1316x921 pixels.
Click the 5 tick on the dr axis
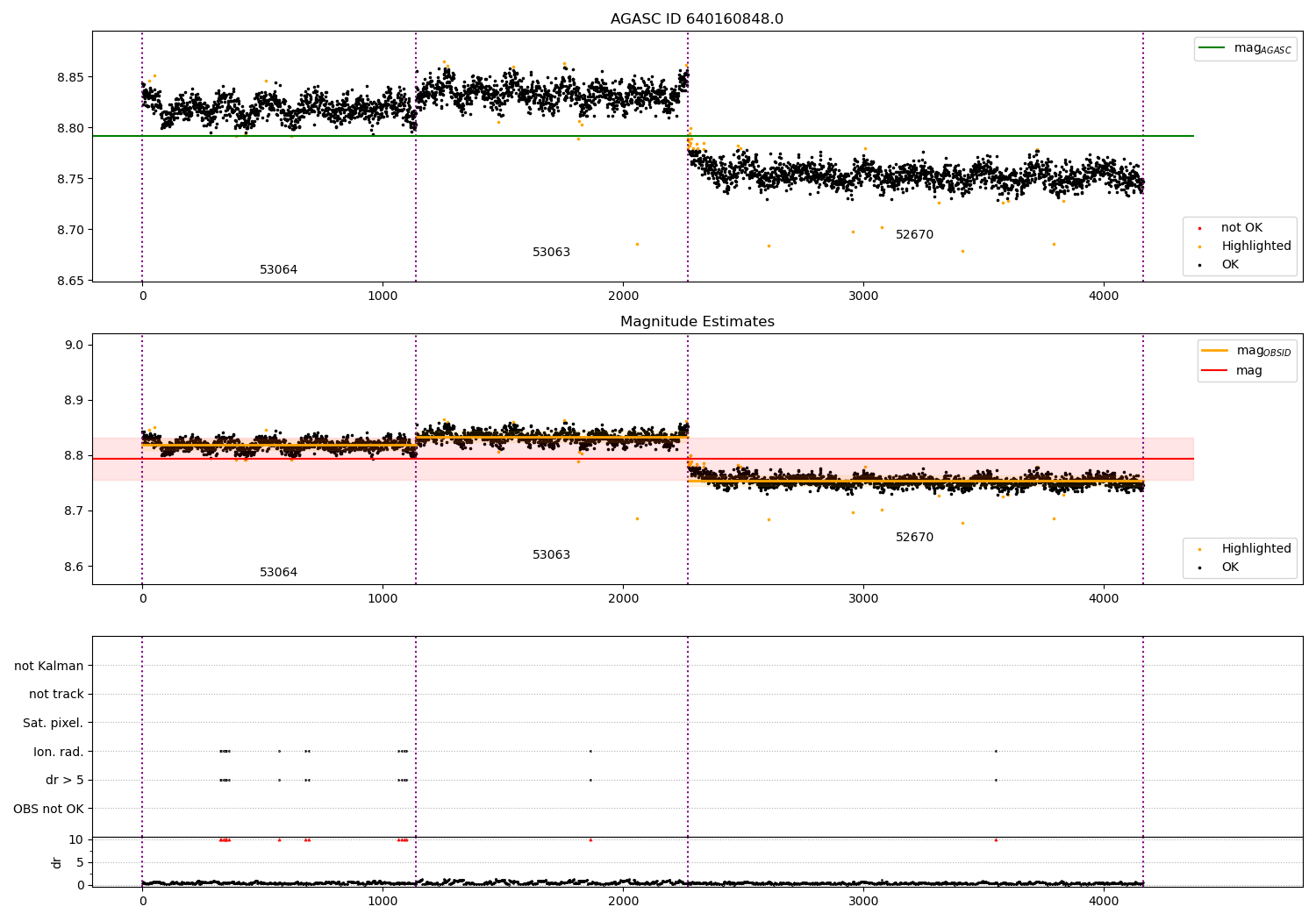(x=80, y=862)
